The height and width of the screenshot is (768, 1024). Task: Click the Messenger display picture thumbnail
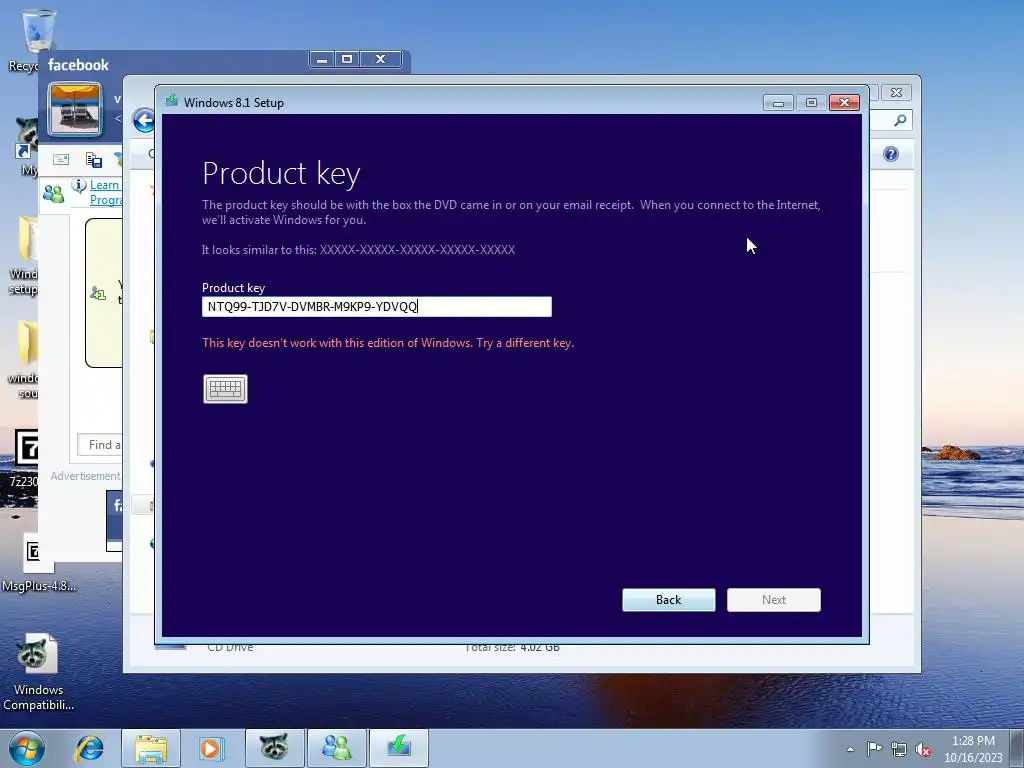point(75,109)
